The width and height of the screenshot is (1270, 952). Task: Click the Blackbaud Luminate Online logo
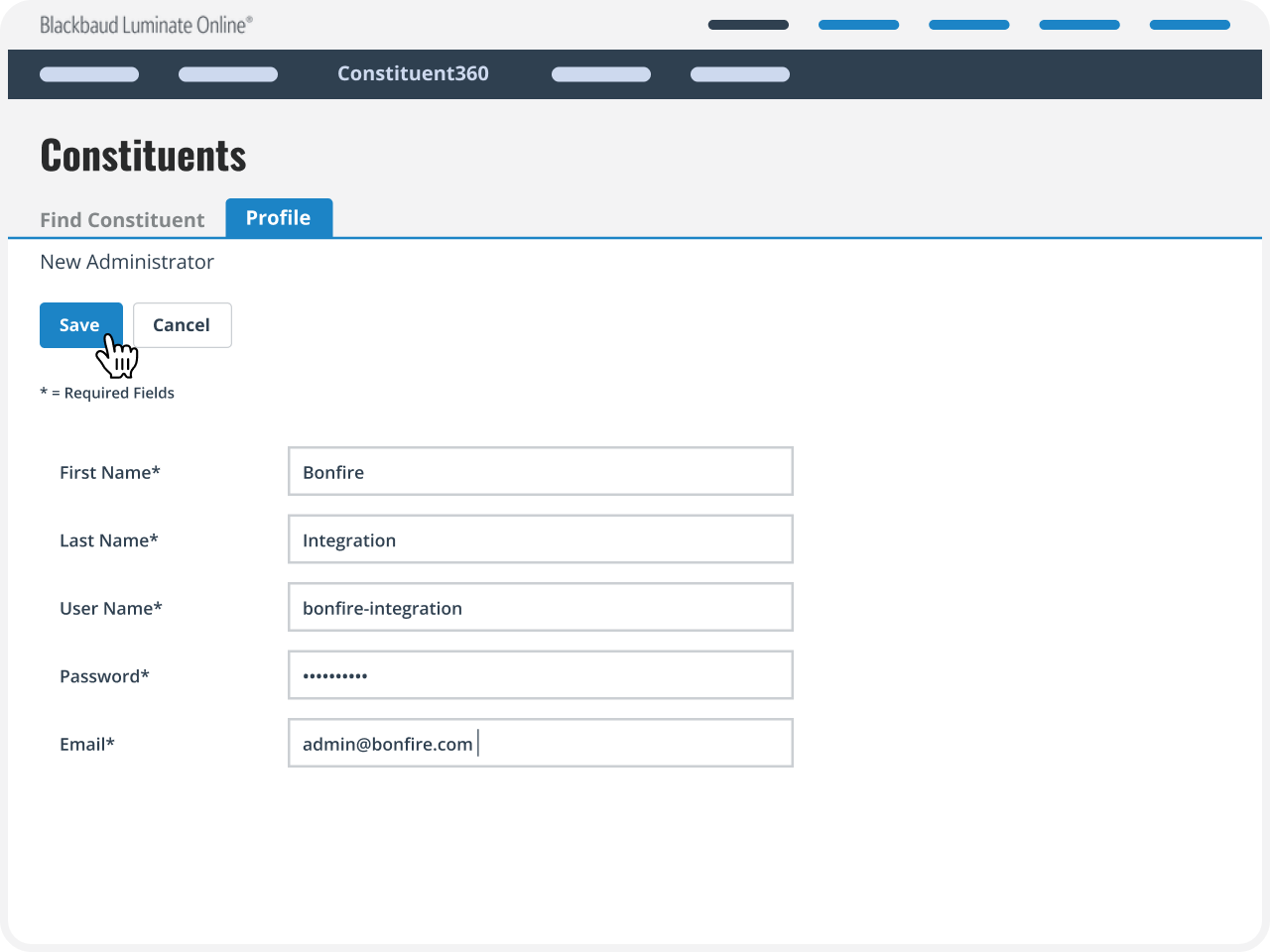pos(145,24)
